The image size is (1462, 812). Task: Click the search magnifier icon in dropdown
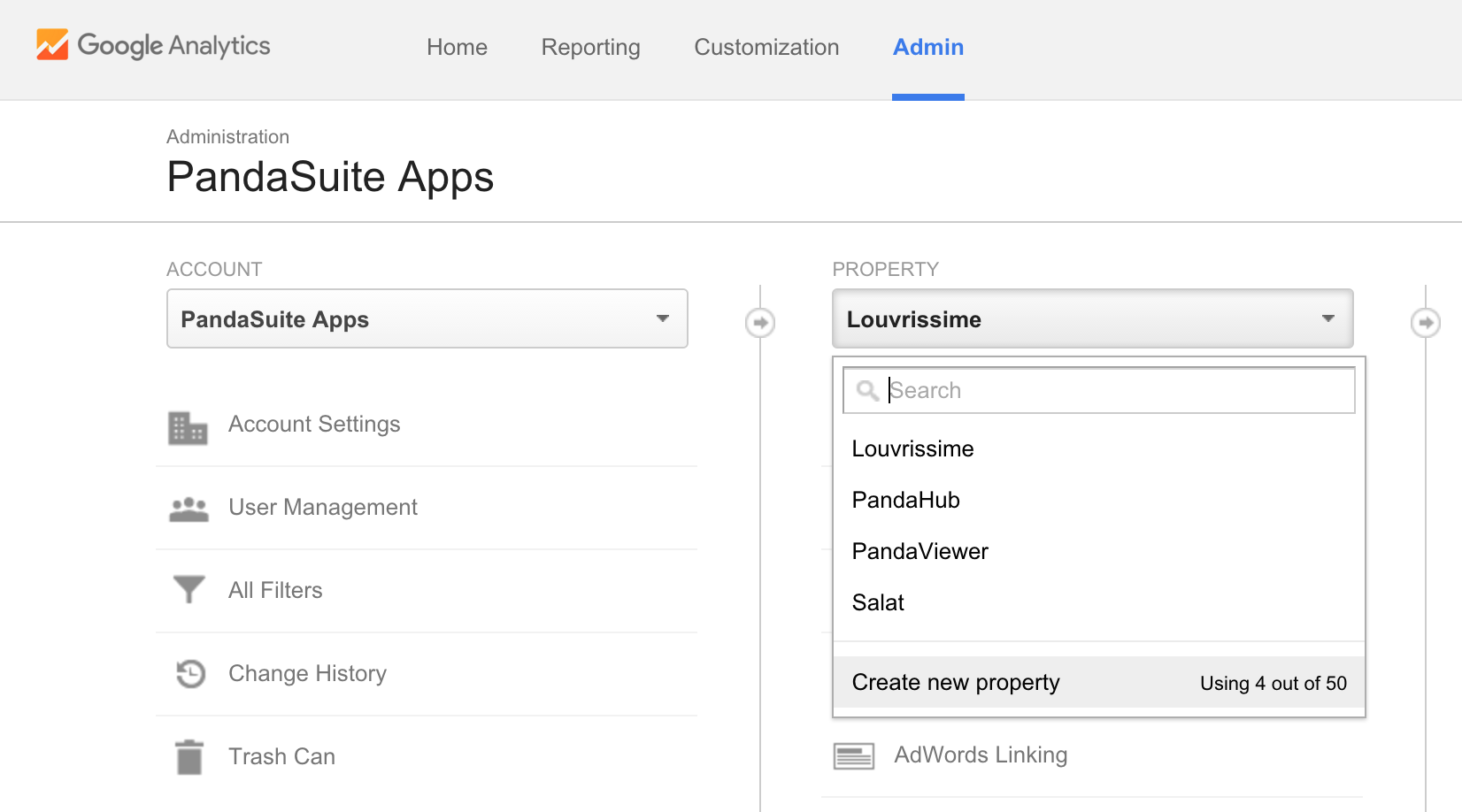867,390
